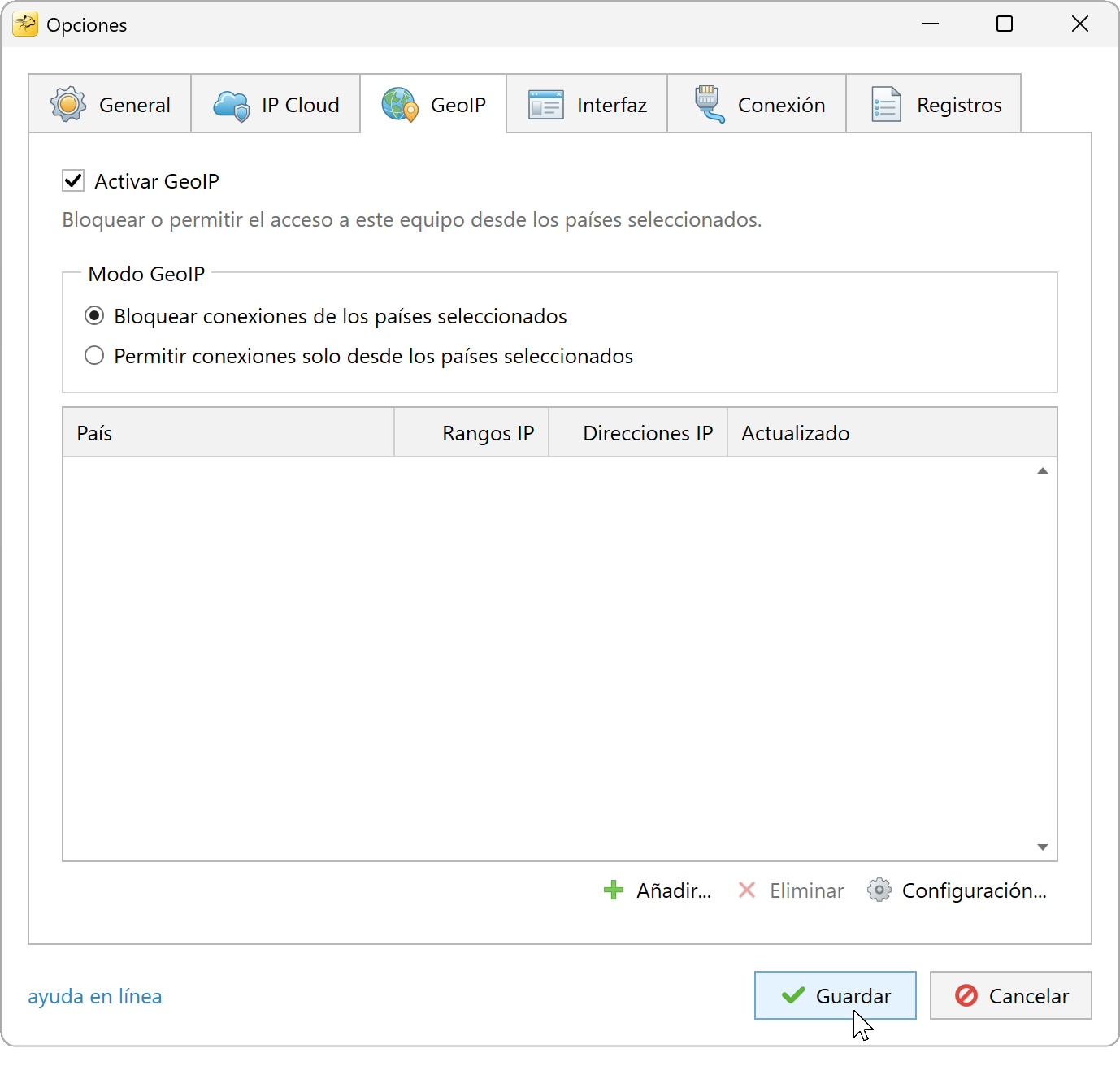Click the country list scroll-up arrow
The height and width of the screenshot is (1066, 1120).
pyautogui.click(x=1043, y=471)
